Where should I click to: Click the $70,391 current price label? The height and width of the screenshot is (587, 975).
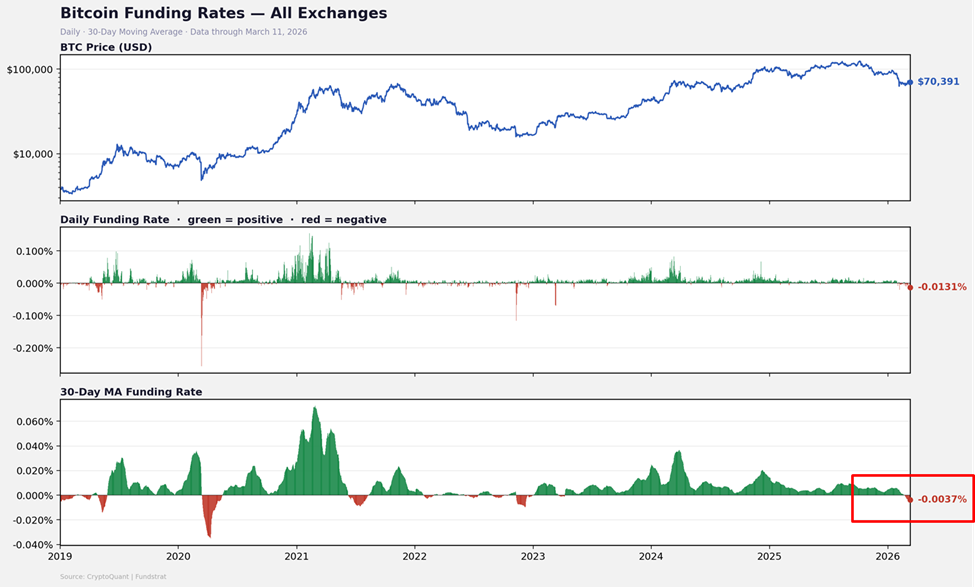(938, 82)
